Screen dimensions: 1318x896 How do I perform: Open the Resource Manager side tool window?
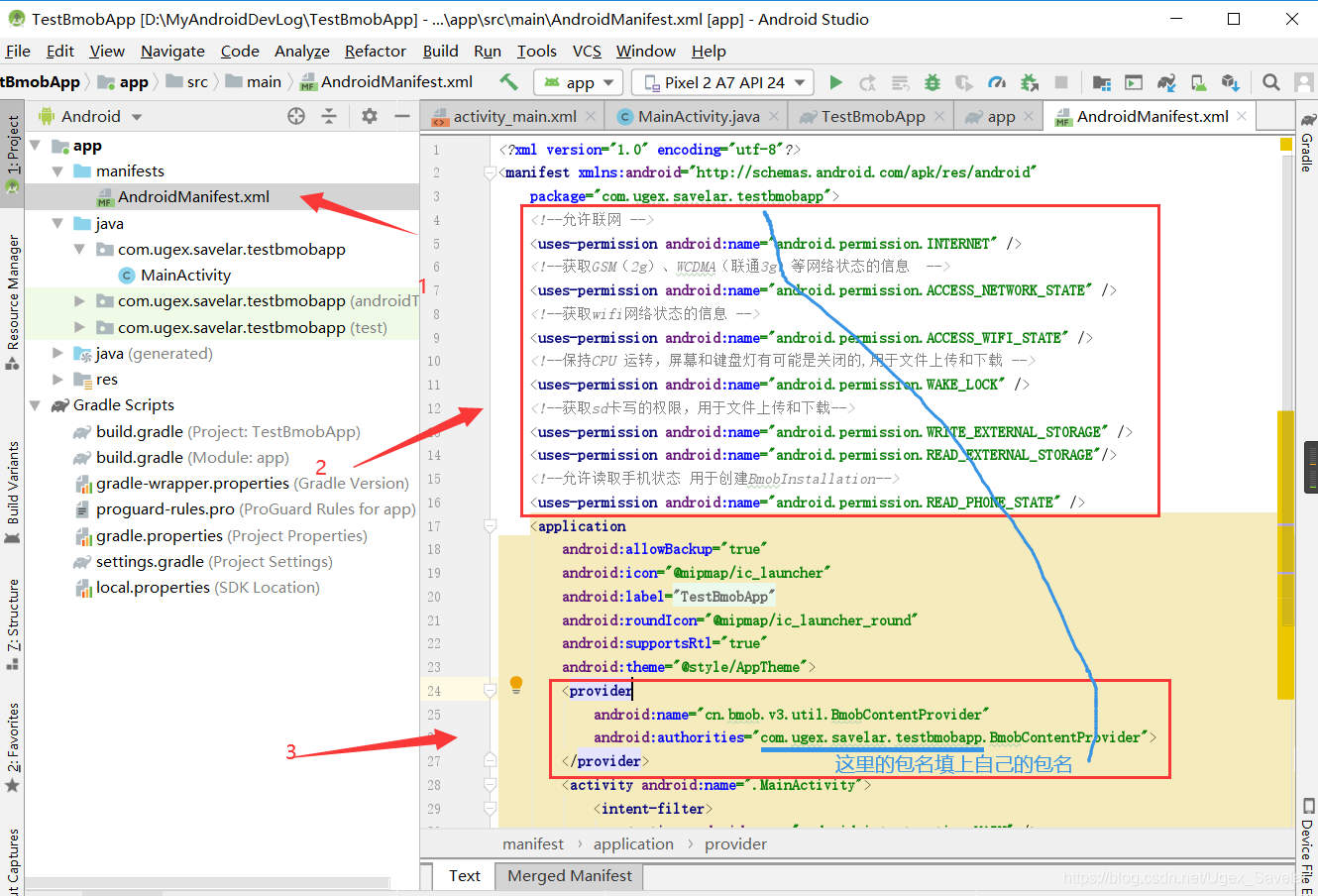(13, 302)
